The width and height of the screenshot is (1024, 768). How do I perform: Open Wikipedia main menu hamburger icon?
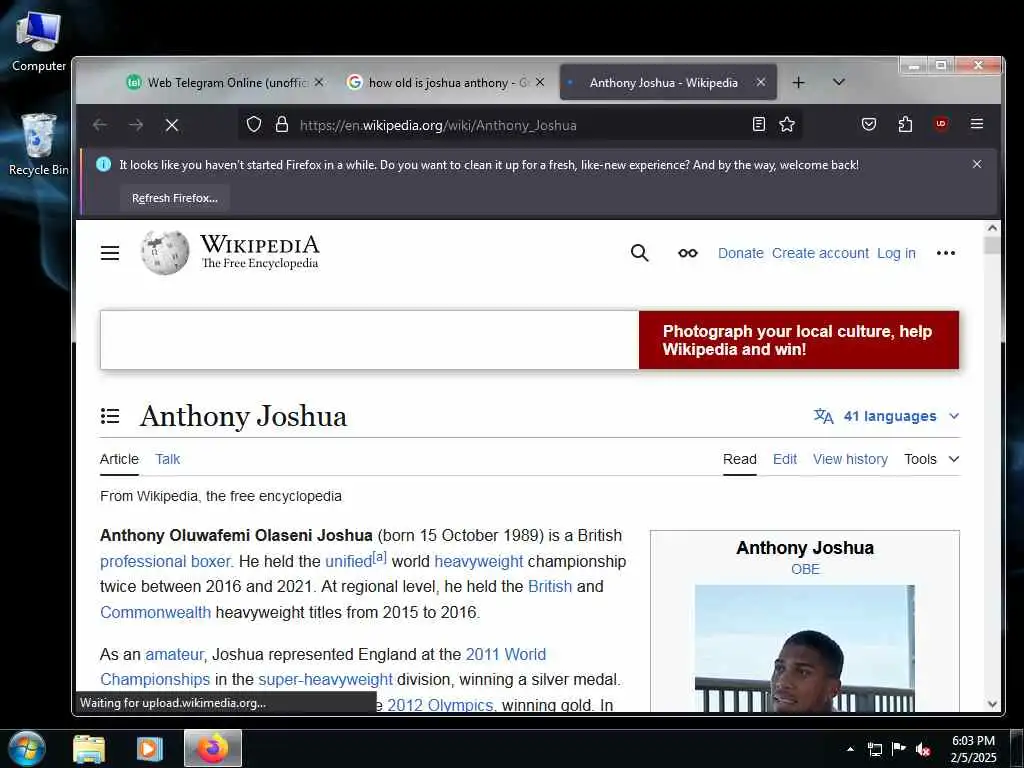110,253
